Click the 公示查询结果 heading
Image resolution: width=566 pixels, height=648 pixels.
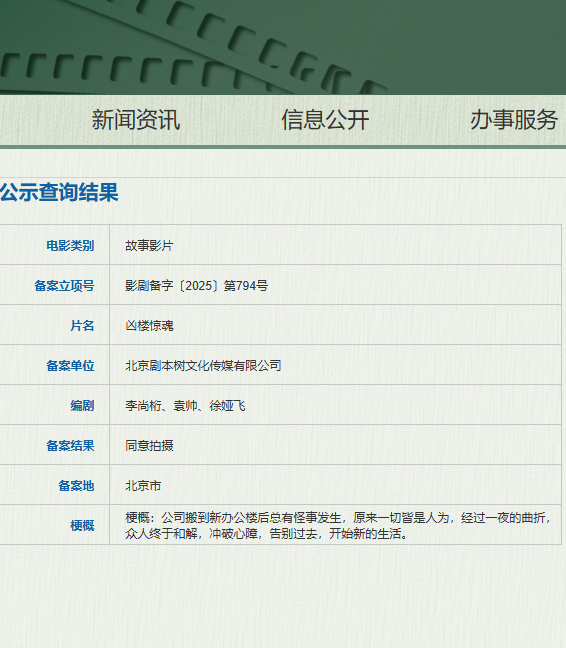click(x=59, y=193)
